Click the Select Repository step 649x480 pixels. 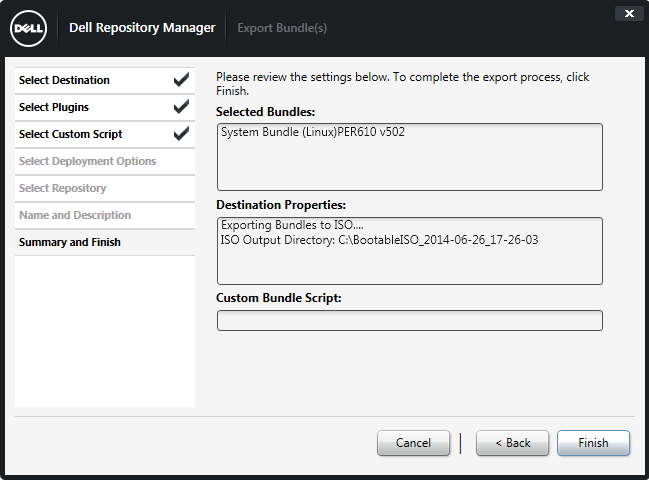[63, 188]
